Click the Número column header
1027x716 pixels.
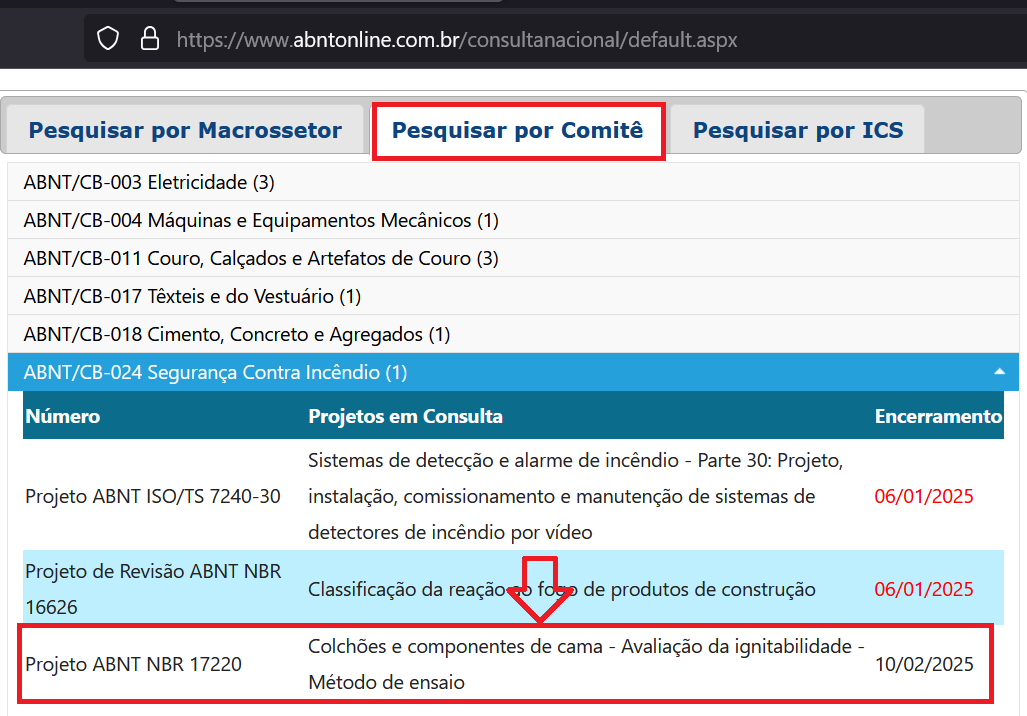[63, 416]
